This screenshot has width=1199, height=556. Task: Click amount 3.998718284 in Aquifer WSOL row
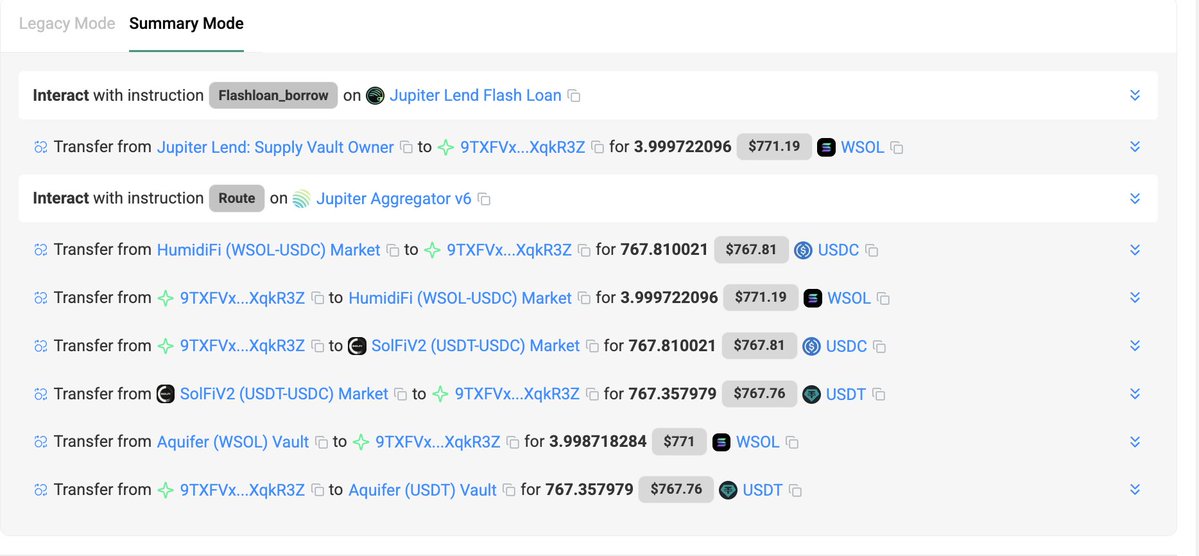click(598, 442)
